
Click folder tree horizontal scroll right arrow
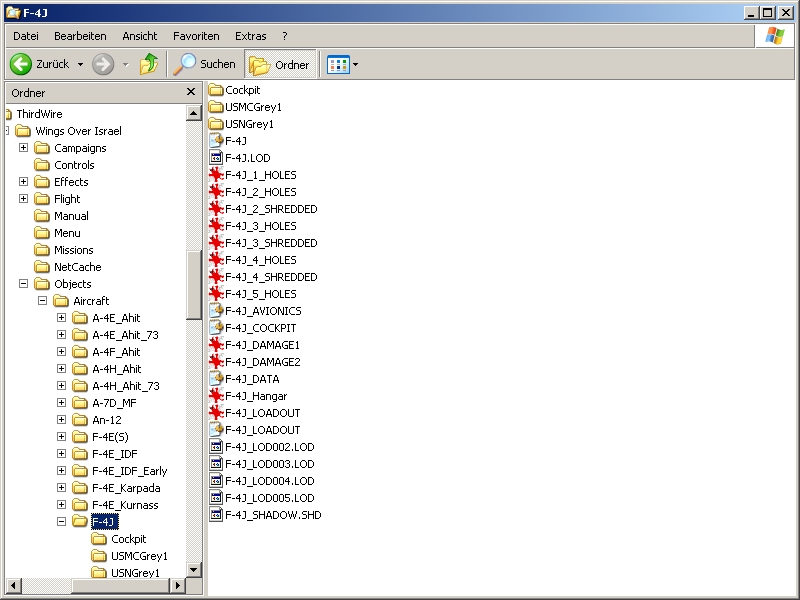click(x=177, y=586)
